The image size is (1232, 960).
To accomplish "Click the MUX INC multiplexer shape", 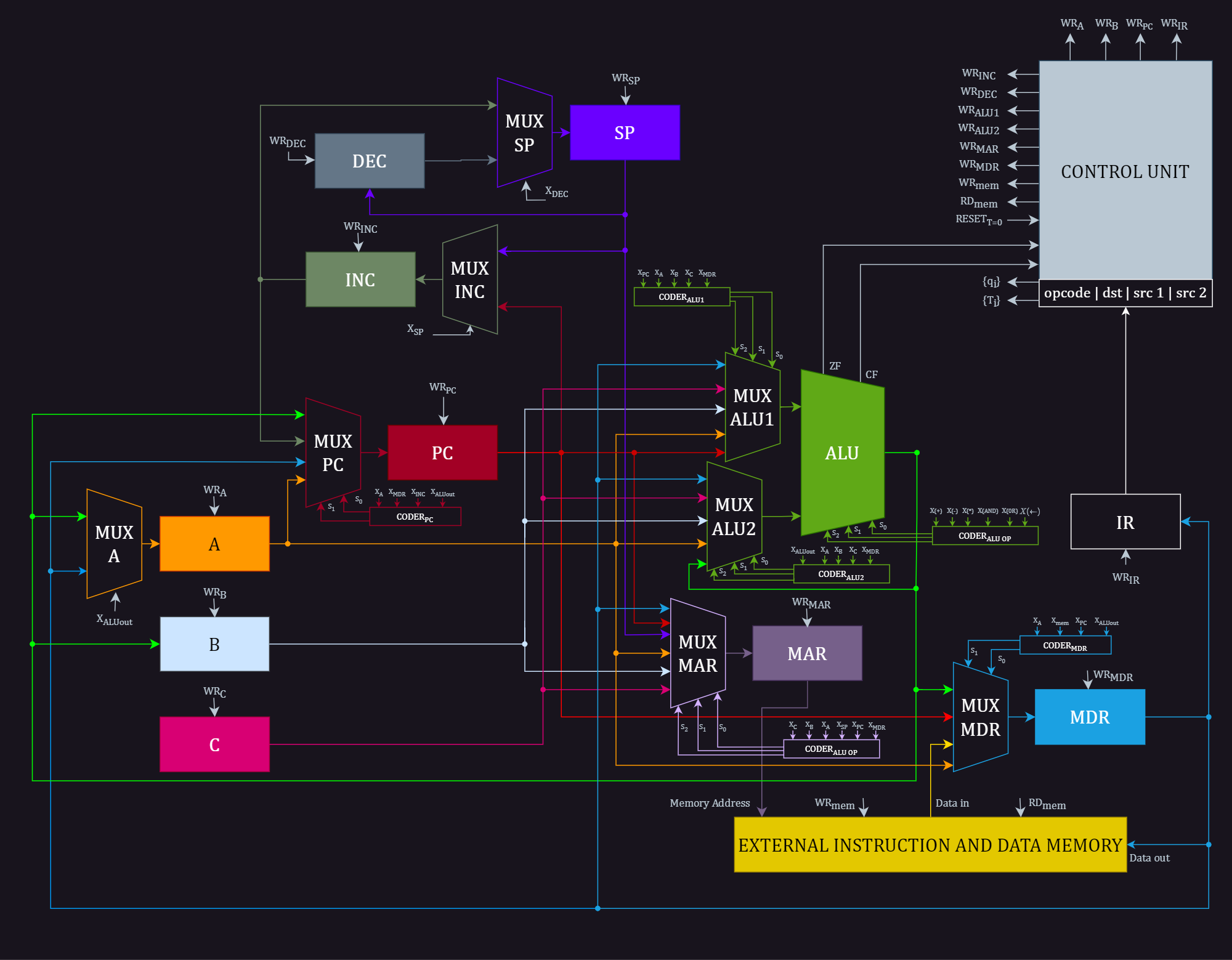I will click(469, 280).
